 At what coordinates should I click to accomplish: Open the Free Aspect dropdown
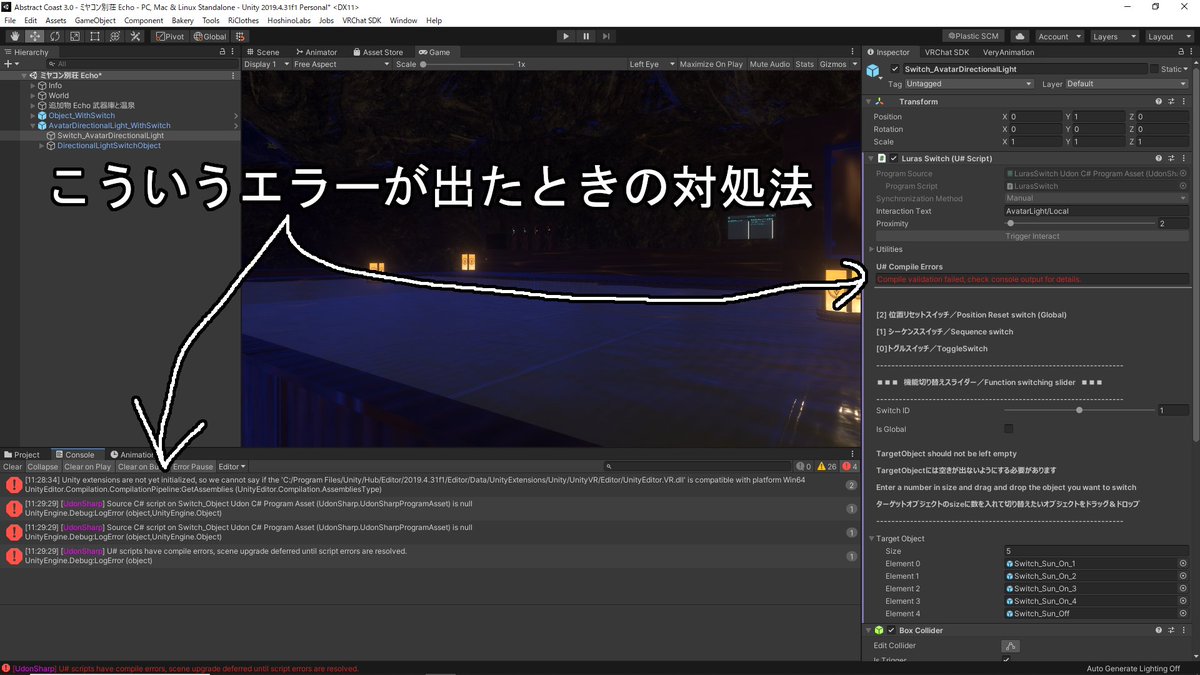[x=341, y=64]
